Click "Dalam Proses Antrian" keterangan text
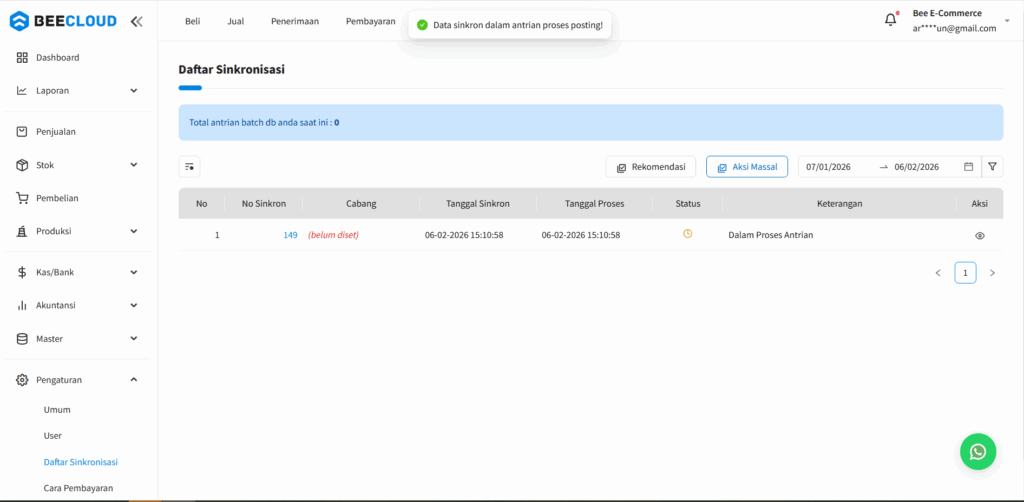This screenshot has height=502, width=1024. (x=771, y=235)
